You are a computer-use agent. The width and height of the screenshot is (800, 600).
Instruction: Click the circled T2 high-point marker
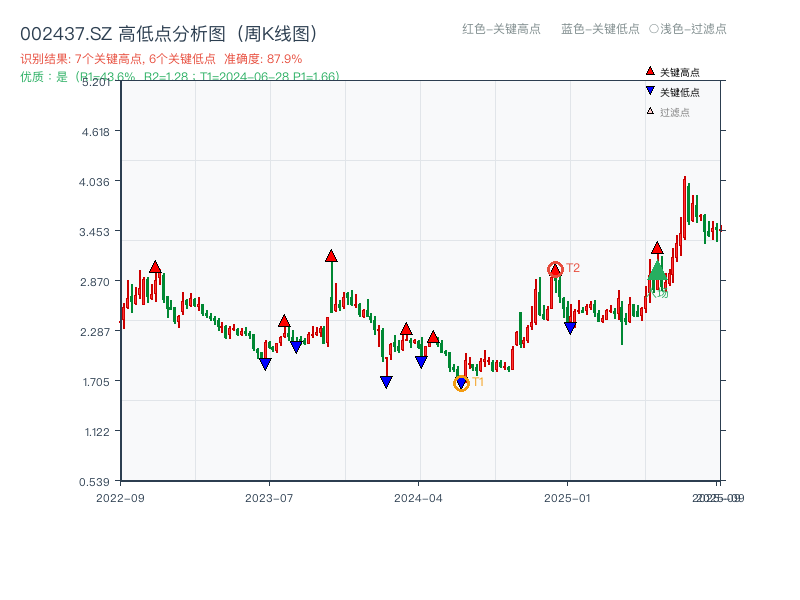[x=554, y=268]
